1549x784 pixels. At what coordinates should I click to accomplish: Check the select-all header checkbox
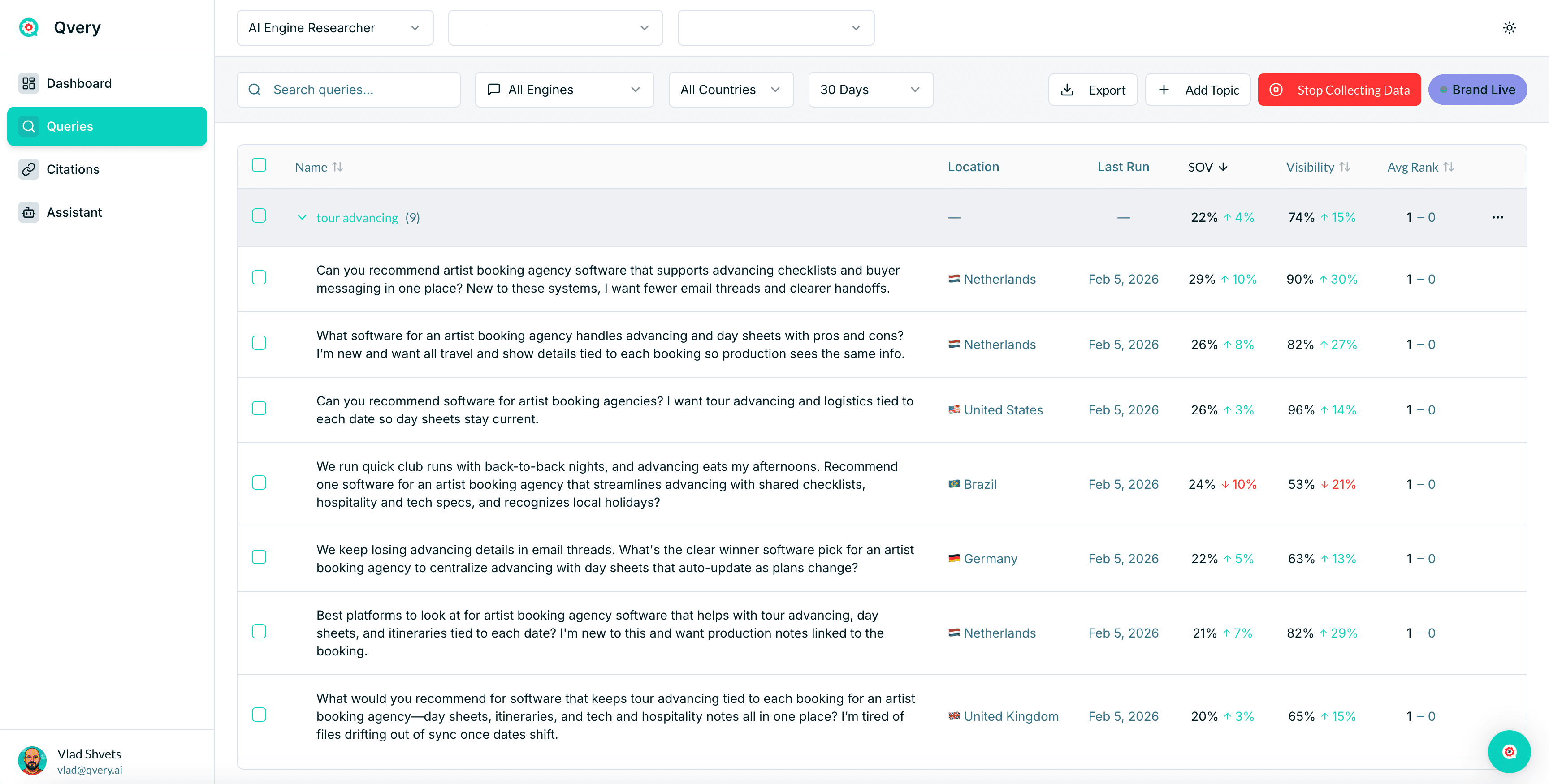259,165
